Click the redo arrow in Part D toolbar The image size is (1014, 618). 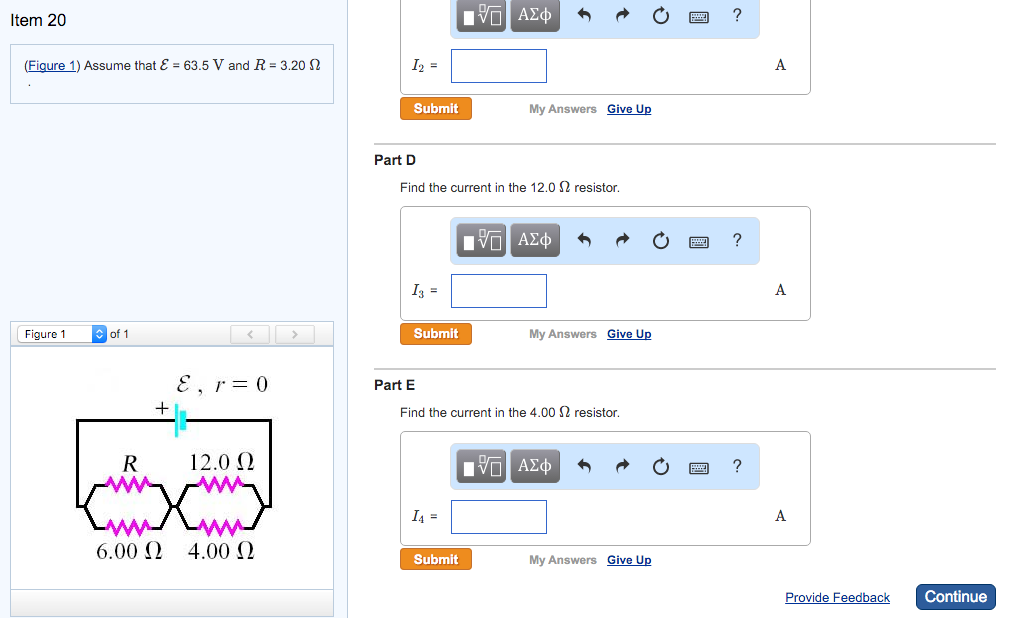622,240
